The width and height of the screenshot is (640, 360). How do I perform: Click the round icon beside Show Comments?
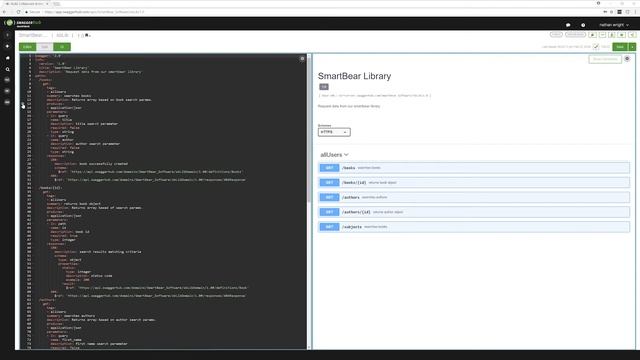tap(627, 59)
